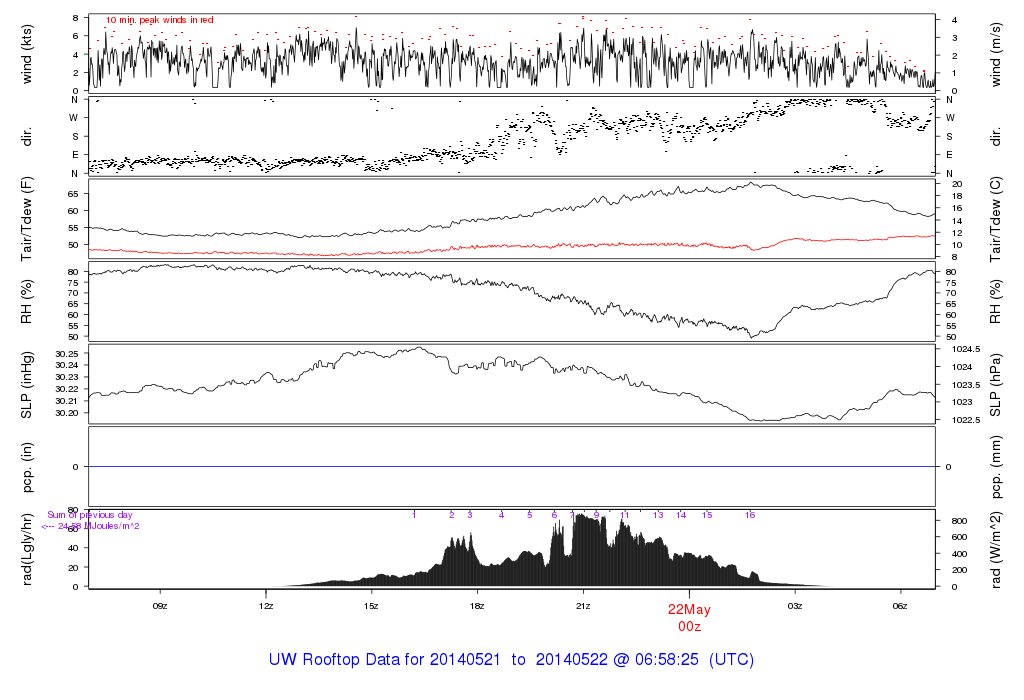Click the '15z' time axis tick

(x=372, y=606)
